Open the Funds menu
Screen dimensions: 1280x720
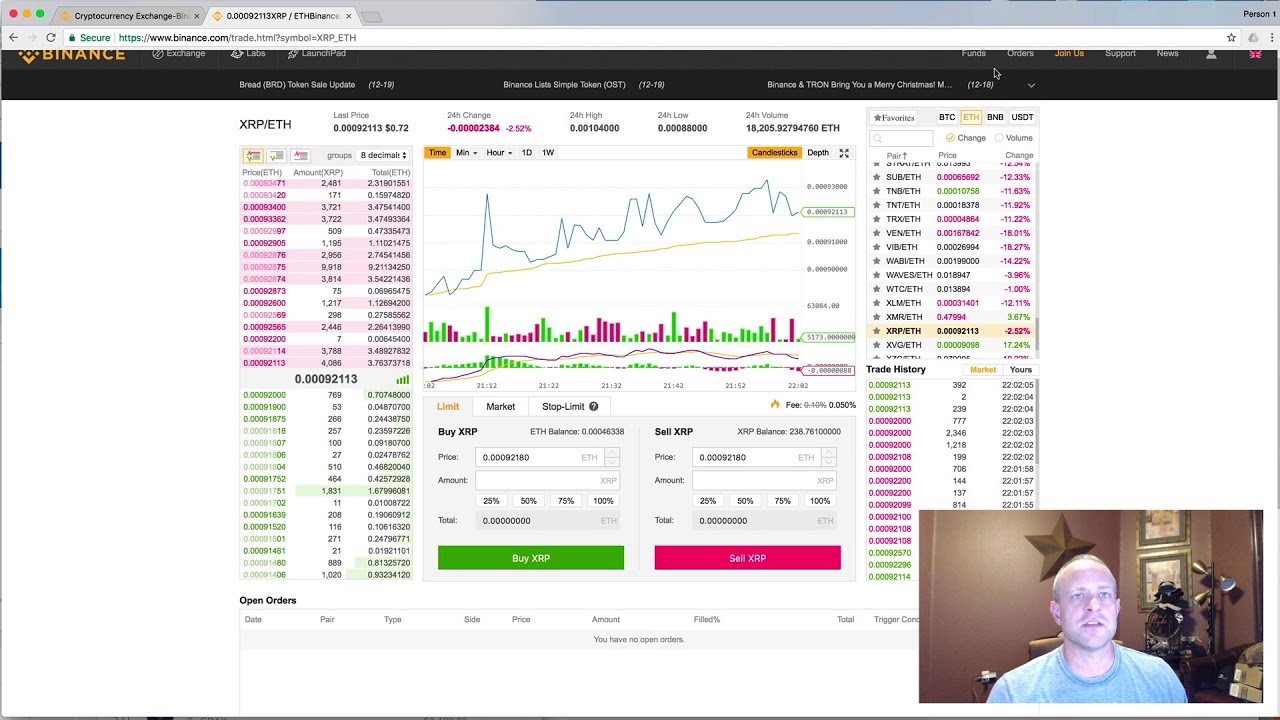(973, 54)
